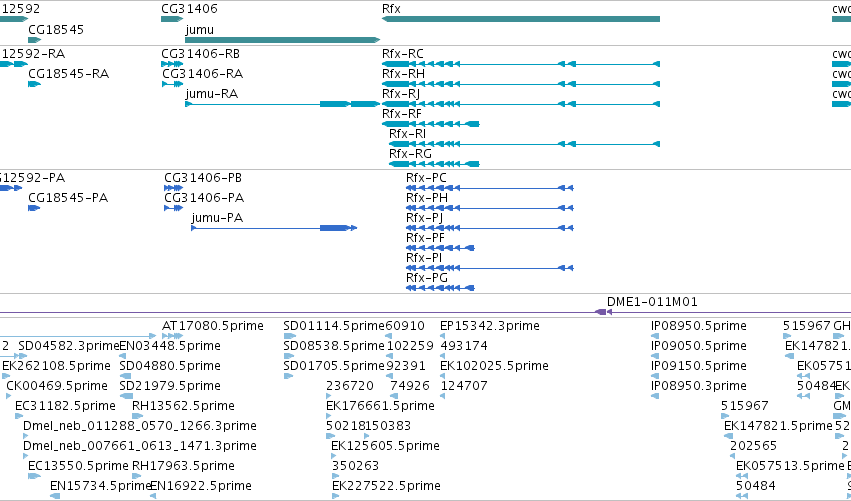Click the RH13562.5prime EST label
Viewport: 851px width, 501px height.
pos(183,407)
